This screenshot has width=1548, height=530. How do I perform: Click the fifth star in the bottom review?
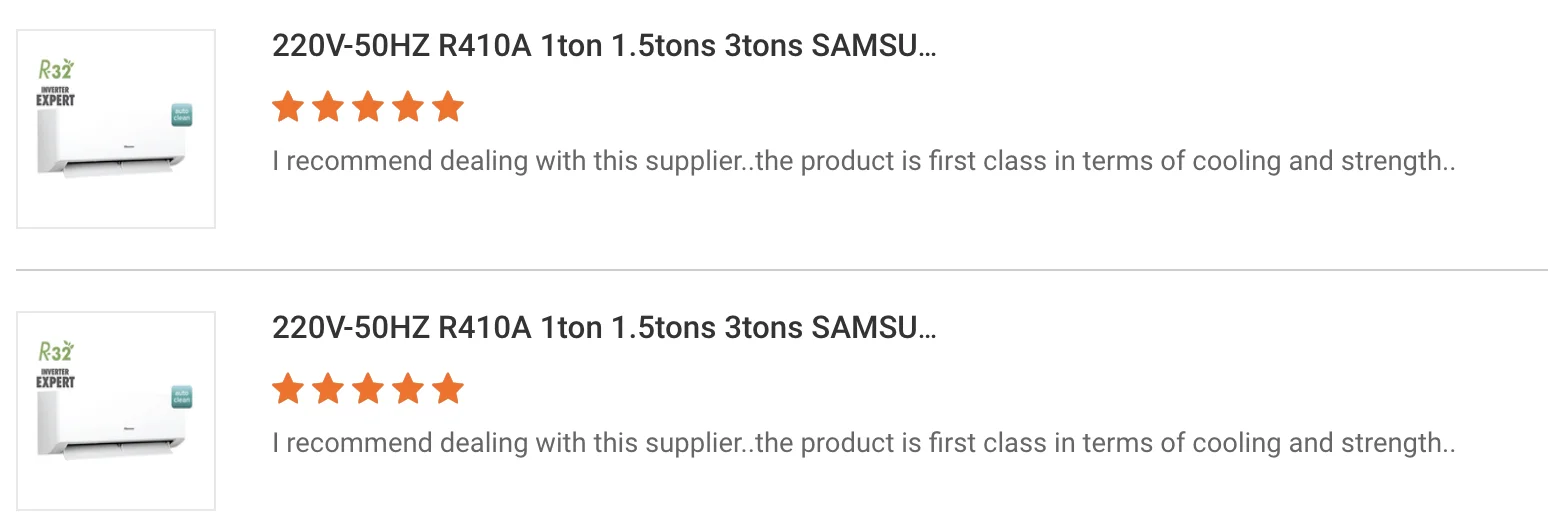448,388
